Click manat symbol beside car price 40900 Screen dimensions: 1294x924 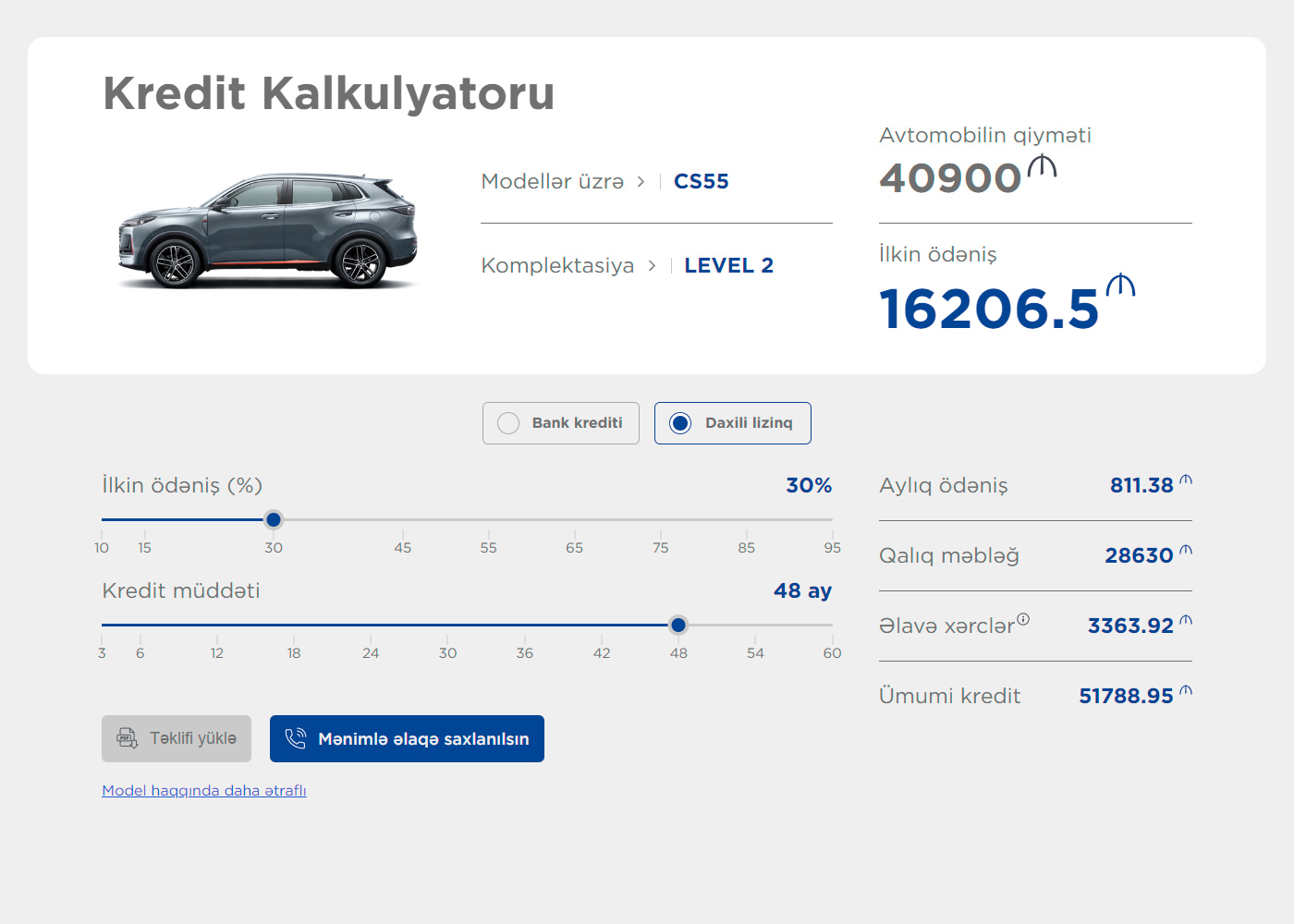point(1042,167)
